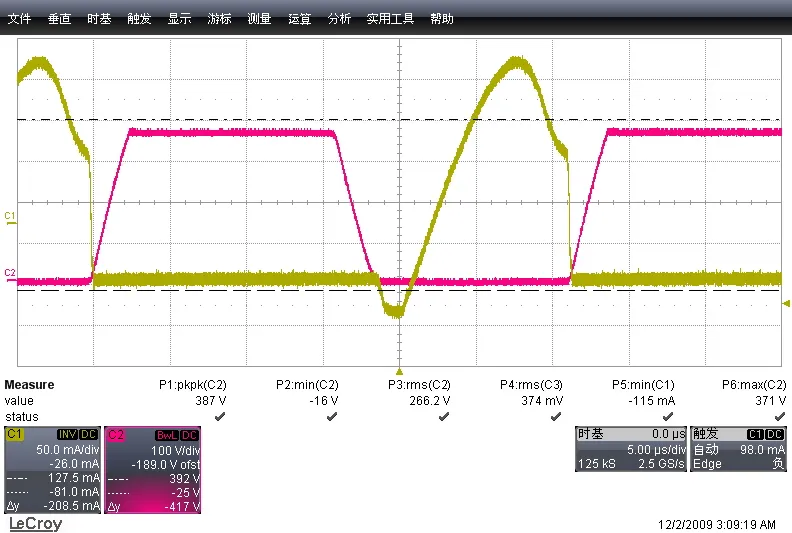792x533 pixels.
Task: Open the 时基 timebase descriptor box
Action: [631, 449]
